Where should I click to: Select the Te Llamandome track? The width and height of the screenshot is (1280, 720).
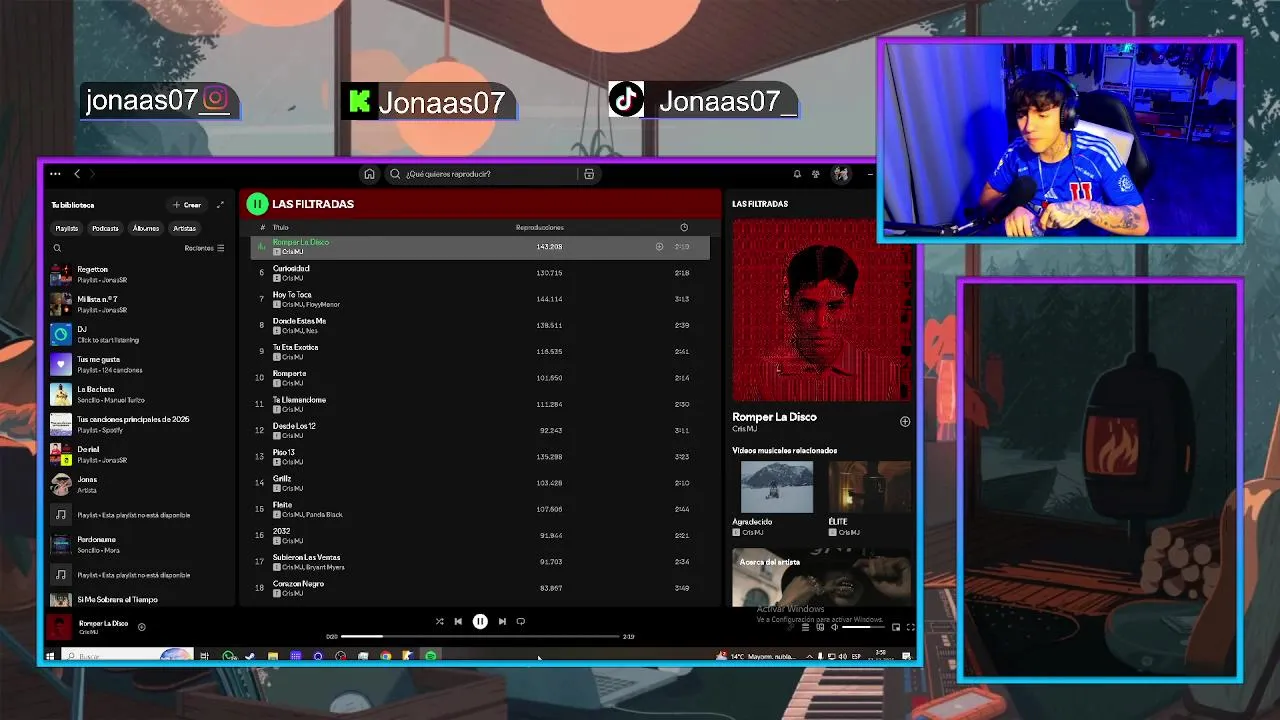pos(480,404)
